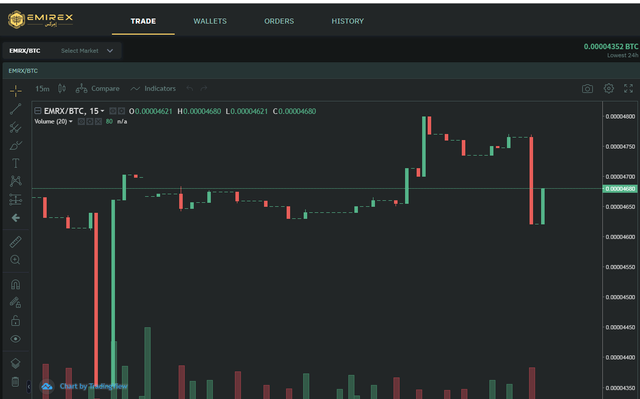The height and width of the screenshot is (399, 640).
Task: Expand the EMRX/BTC, 15 legend dropdown arrow
Action: click(102, 111)
